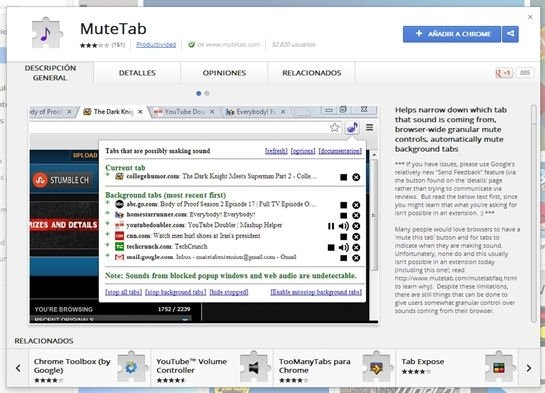The image size is (545, 393).
Task: Click the MuteTab music note toolbar icon
Action: coord(352,128)
